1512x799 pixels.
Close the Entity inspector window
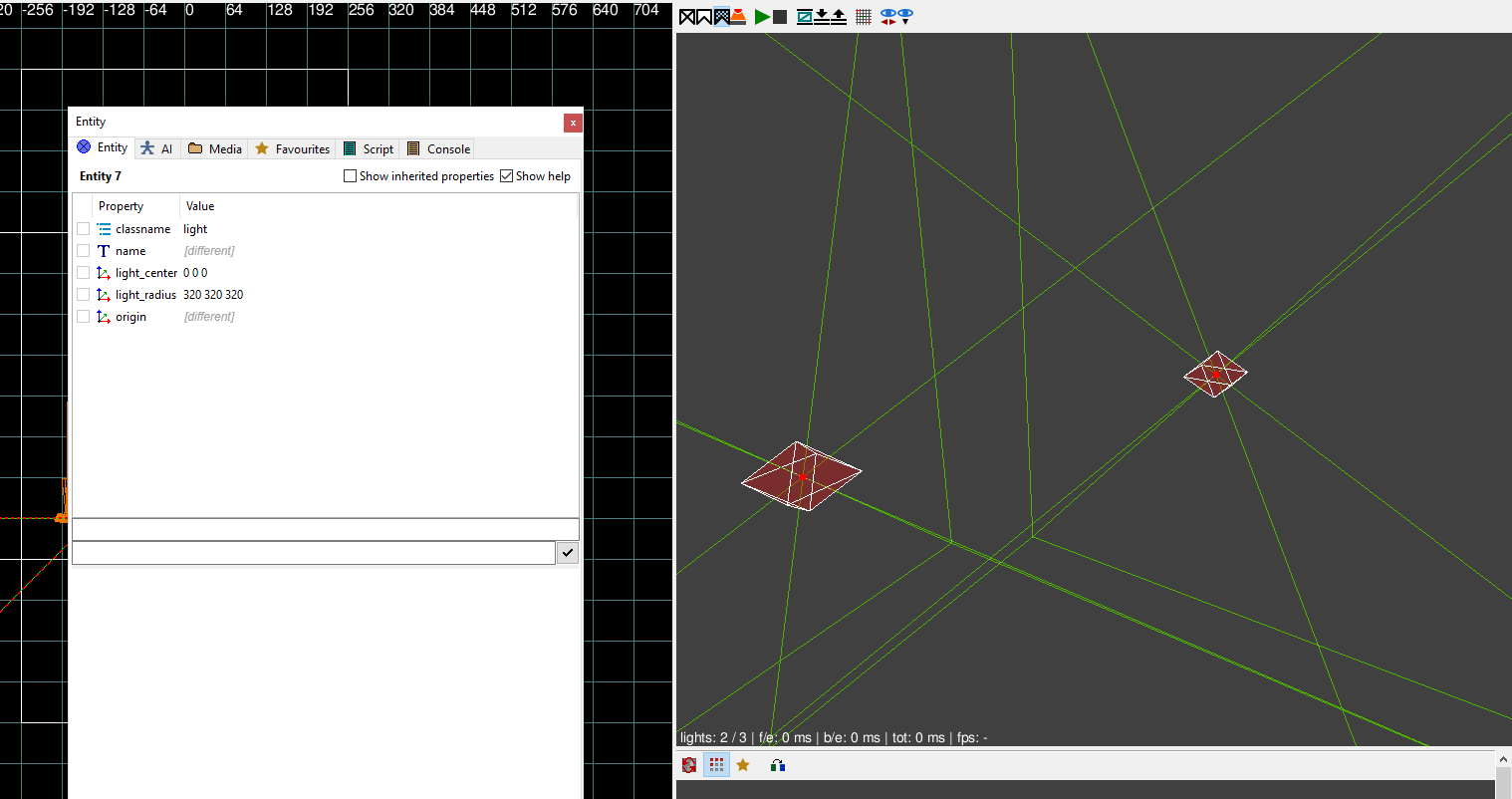click(x=573, y=123)
